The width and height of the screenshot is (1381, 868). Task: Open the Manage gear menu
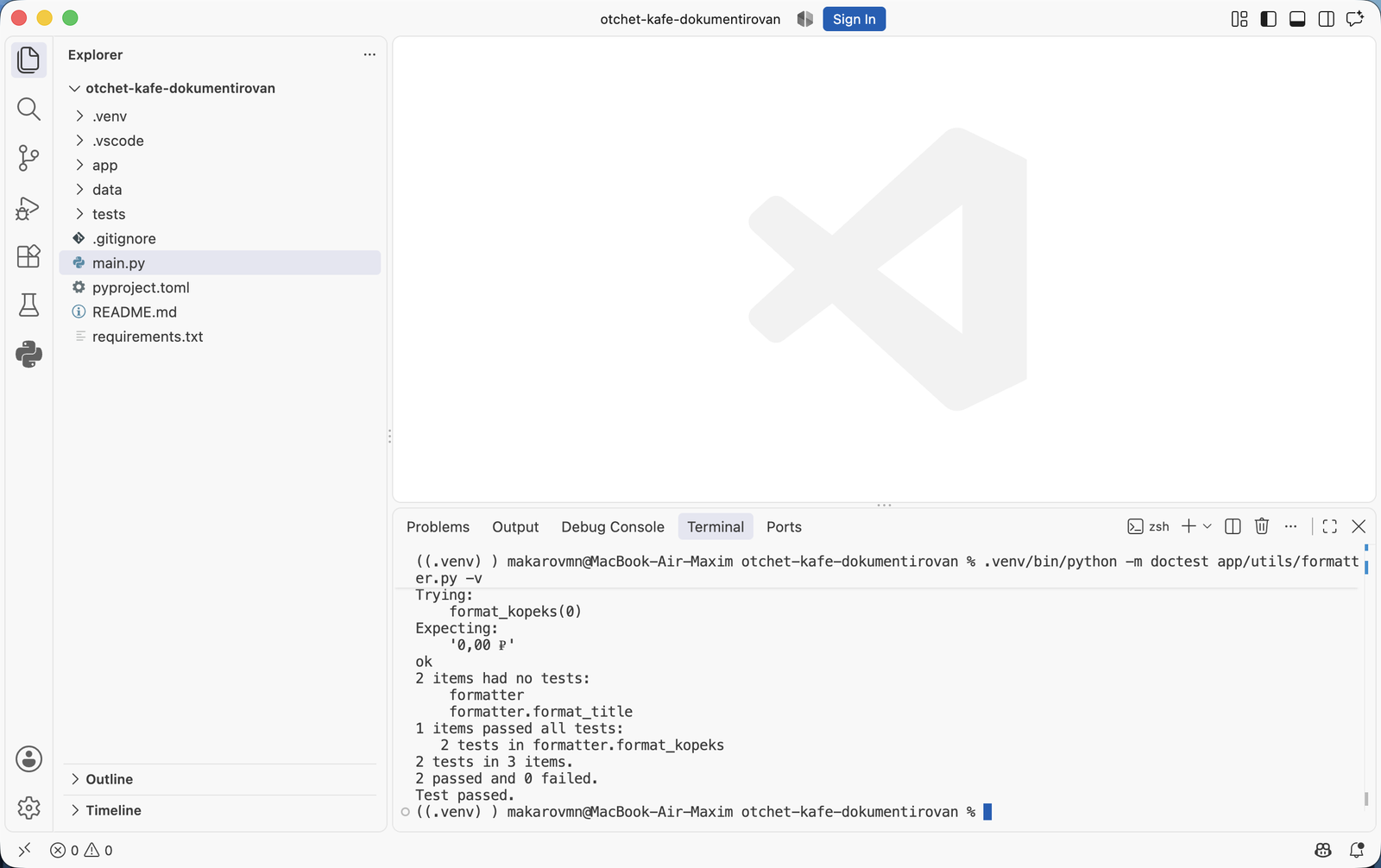click(28, 808)
